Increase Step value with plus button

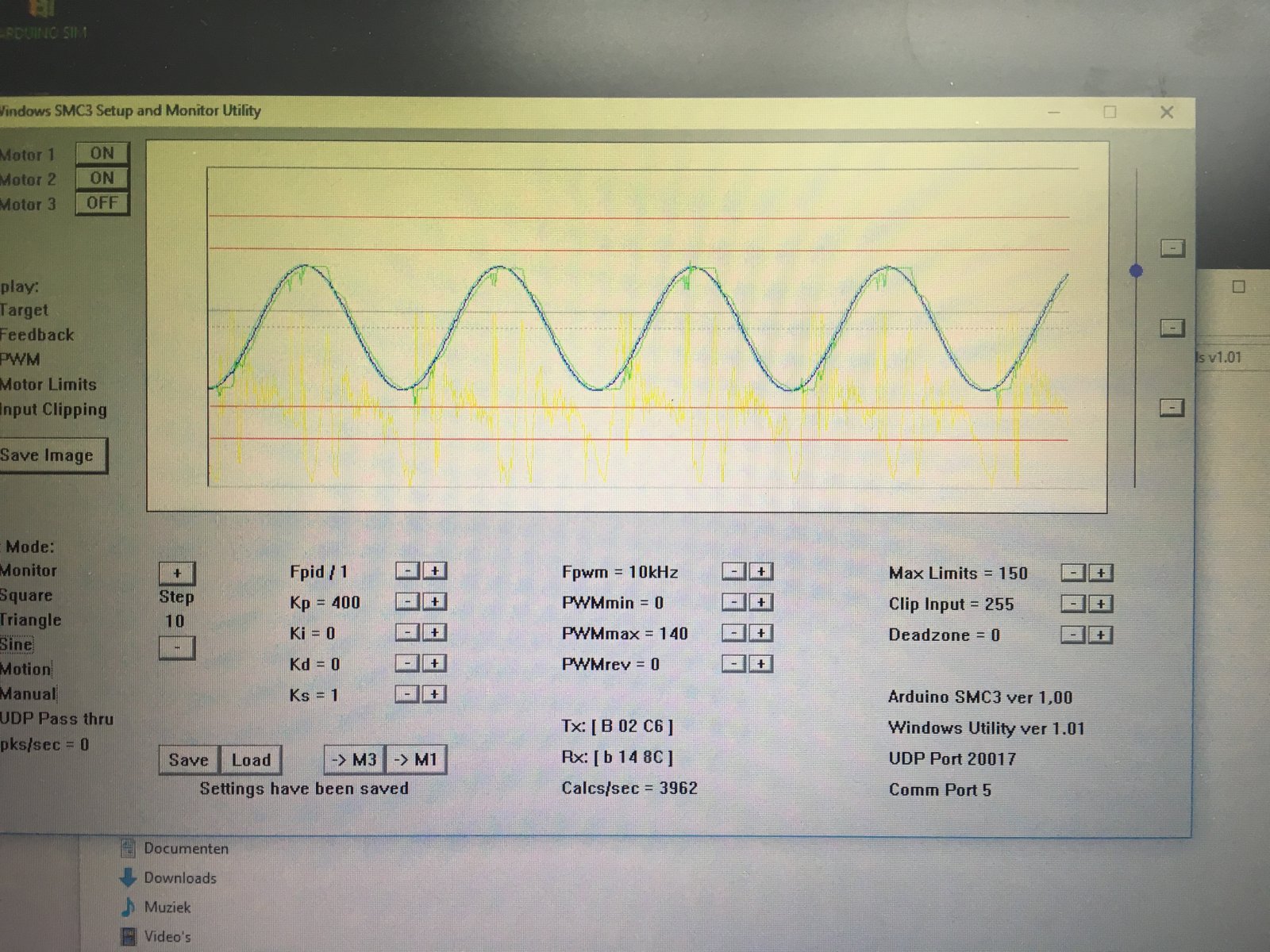pos(177,573)
